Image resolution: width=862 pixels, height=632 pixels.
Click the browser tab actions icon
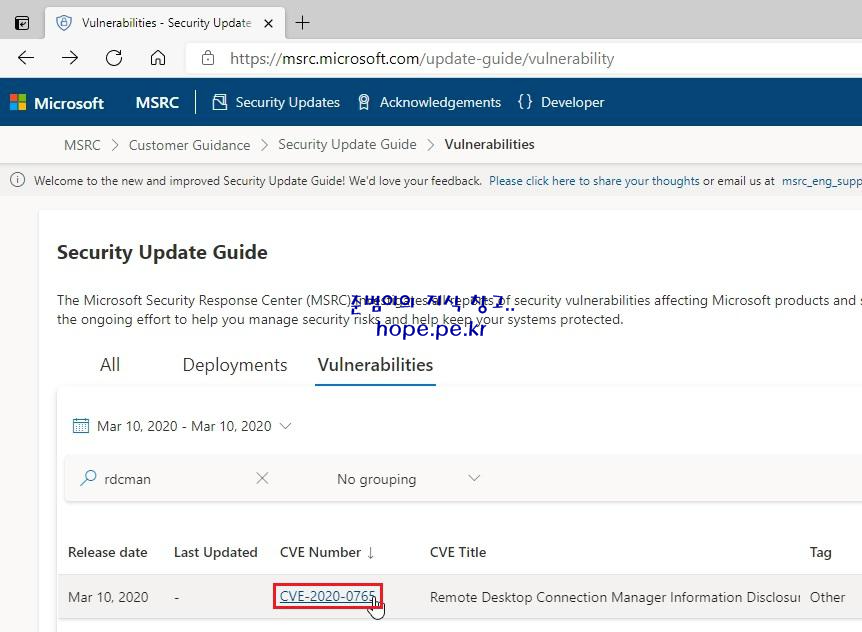(x=22, y=23)
